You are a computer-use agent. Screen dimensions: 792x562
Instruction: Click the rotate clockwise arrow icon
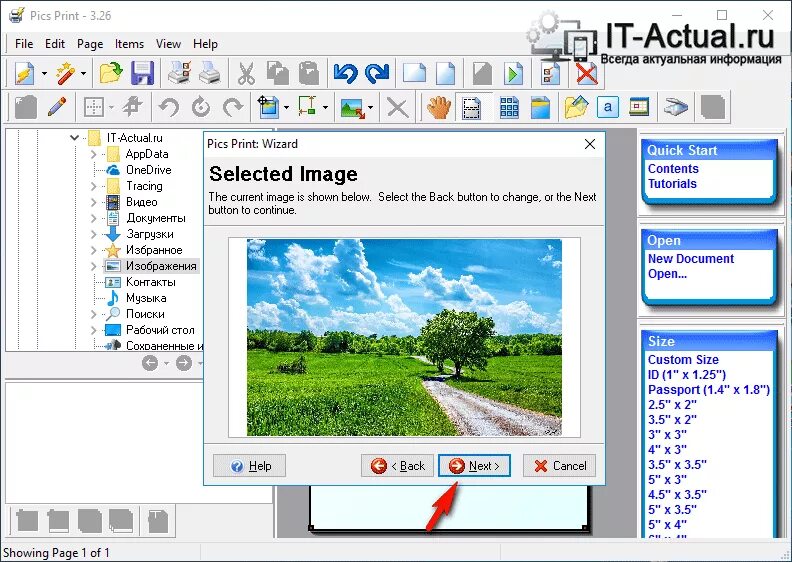(x=233, y=107)
